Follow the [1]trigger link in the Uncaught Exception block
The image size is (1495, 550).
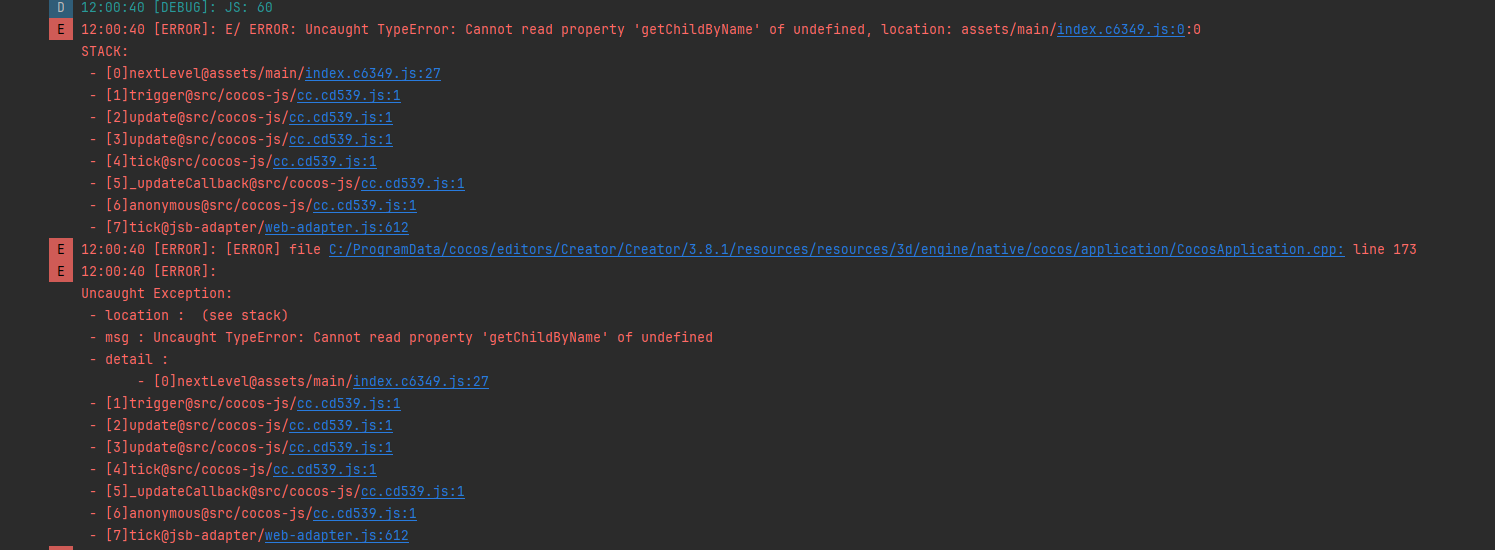348,403
